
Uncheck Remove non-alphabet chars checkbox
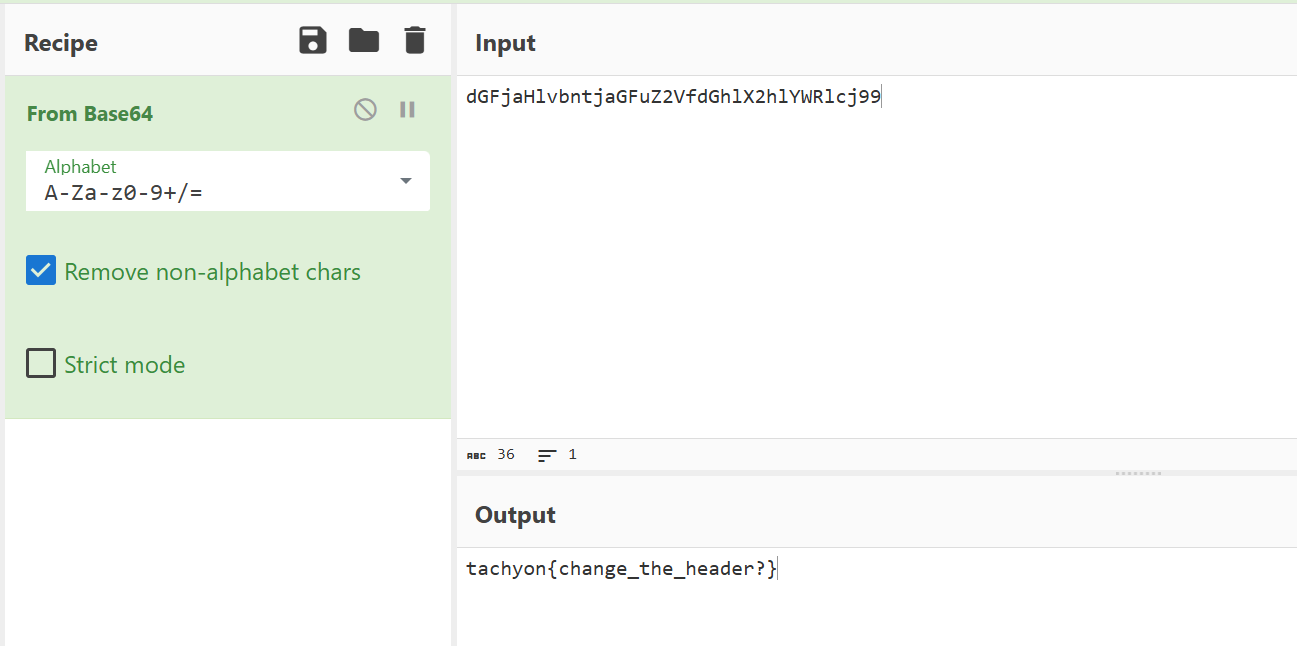pyautogui.click(x=41, y=271)
